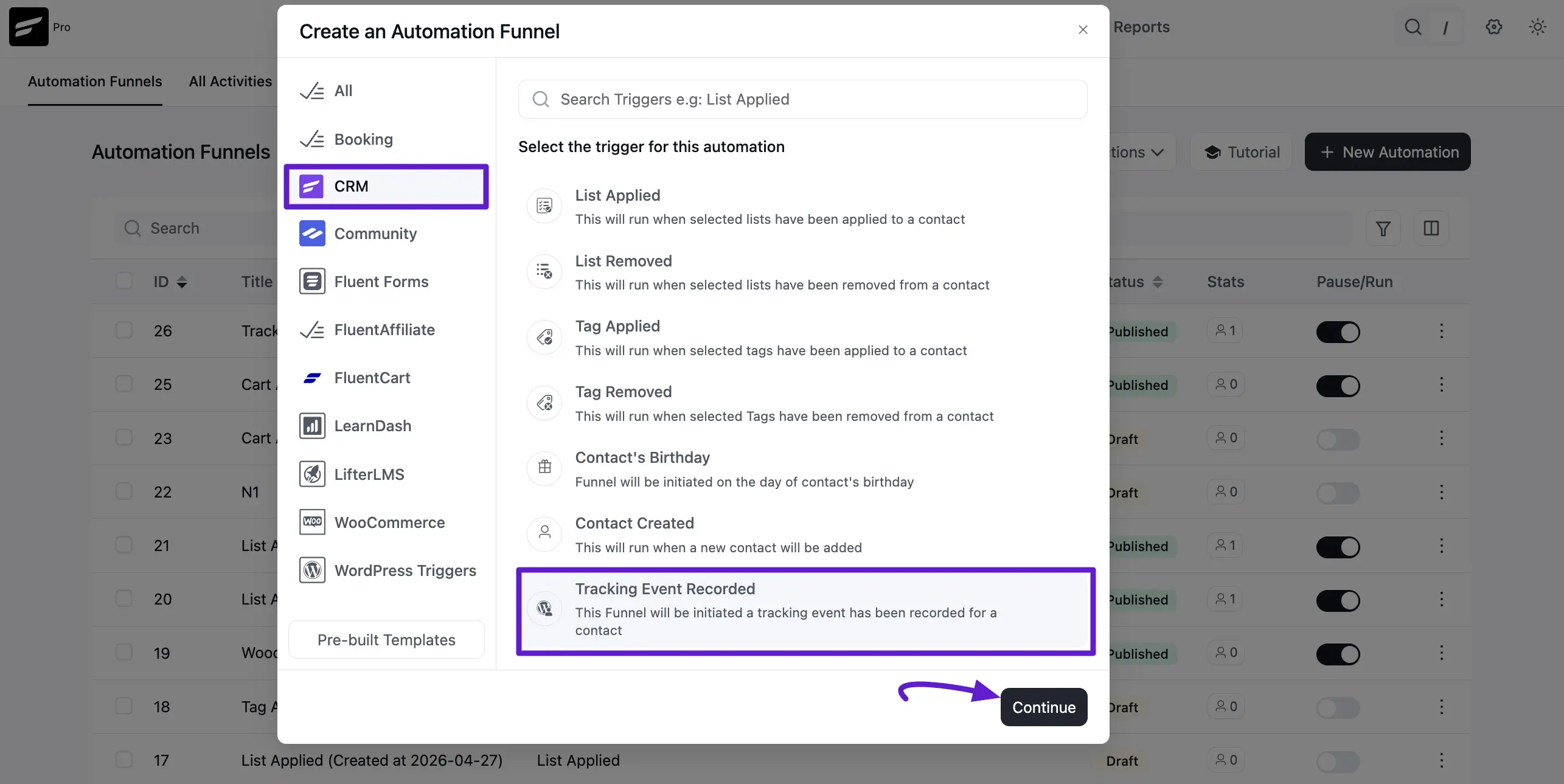Open more options for automation 19
The image size is (1564, 784).
pyautogui.click(x=1441, y=653)
